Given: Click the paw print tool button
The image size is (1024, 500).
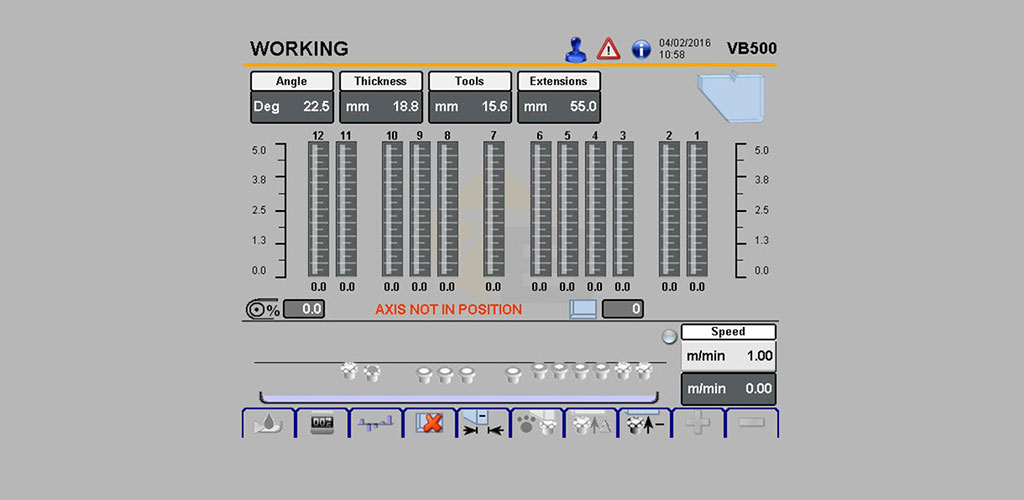Looking at the screenshot, I should pyautogui.click(x=537, y=424).
